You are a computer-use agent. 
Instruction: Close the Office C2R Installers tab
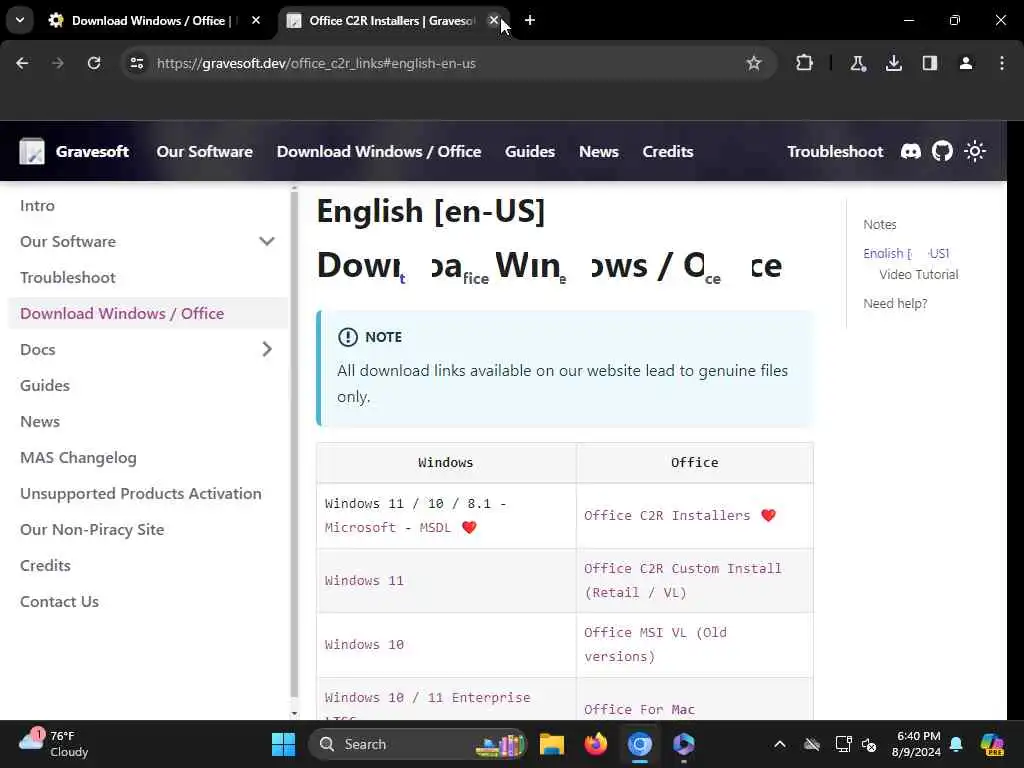494,20
